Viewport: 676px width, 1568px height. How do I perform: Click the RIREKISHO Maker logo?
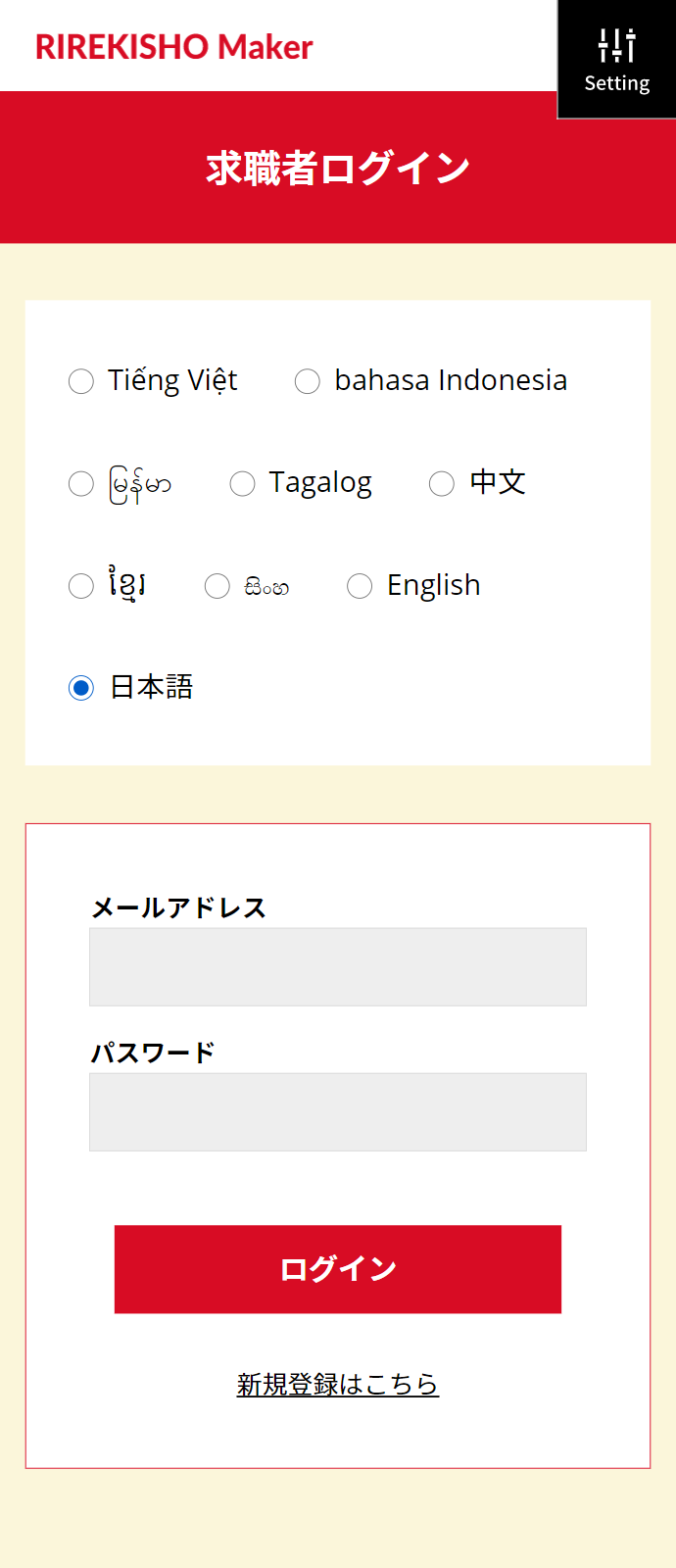(x=174, y=47)
